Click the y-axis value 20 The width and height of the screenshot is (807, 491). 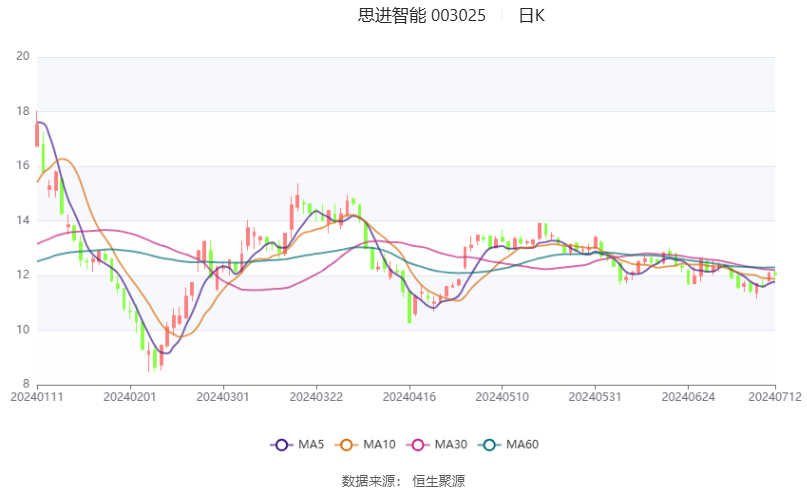(23, 56)
